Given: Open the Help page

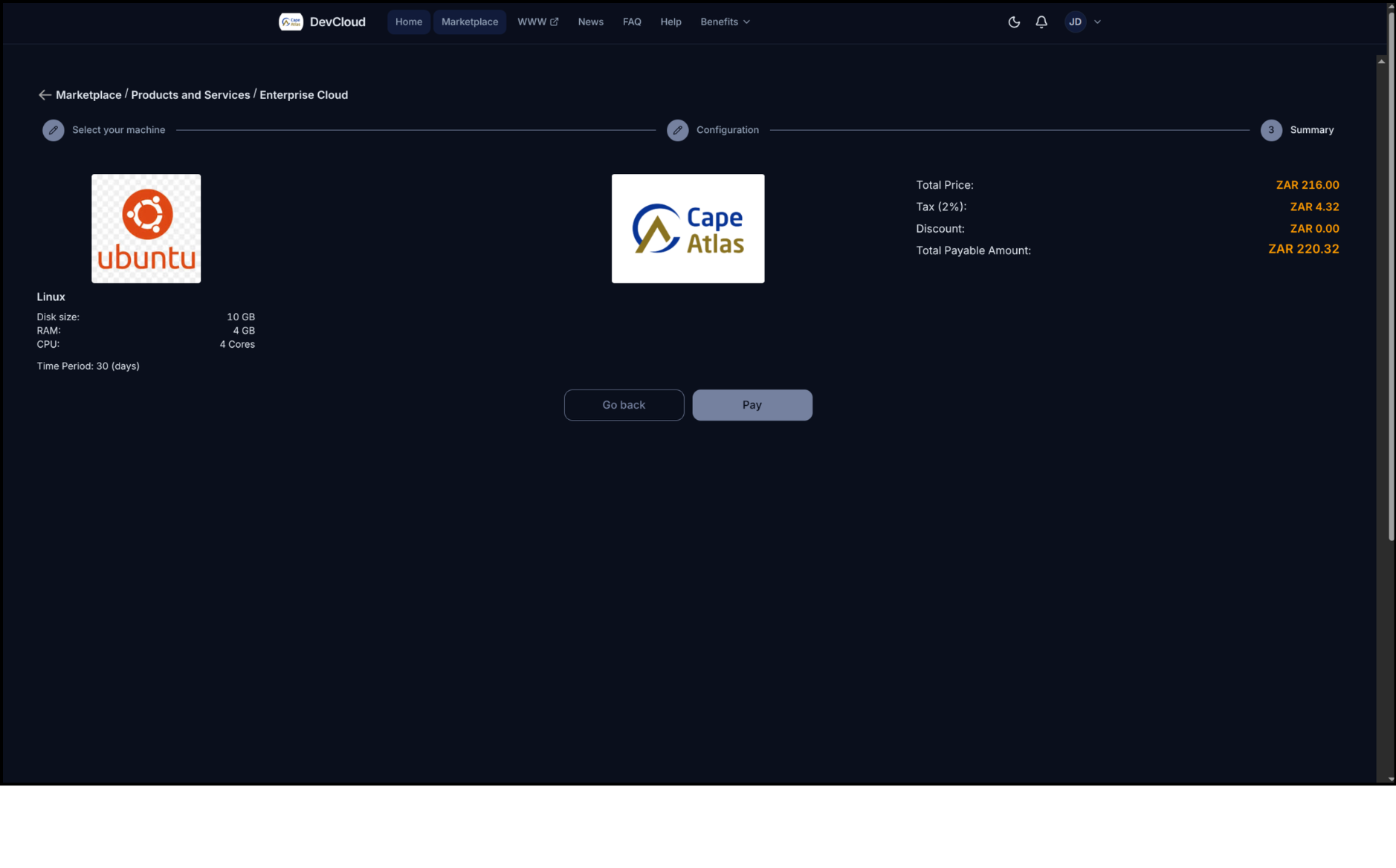Looking at the screenshot, I should (x=670, y=22).
